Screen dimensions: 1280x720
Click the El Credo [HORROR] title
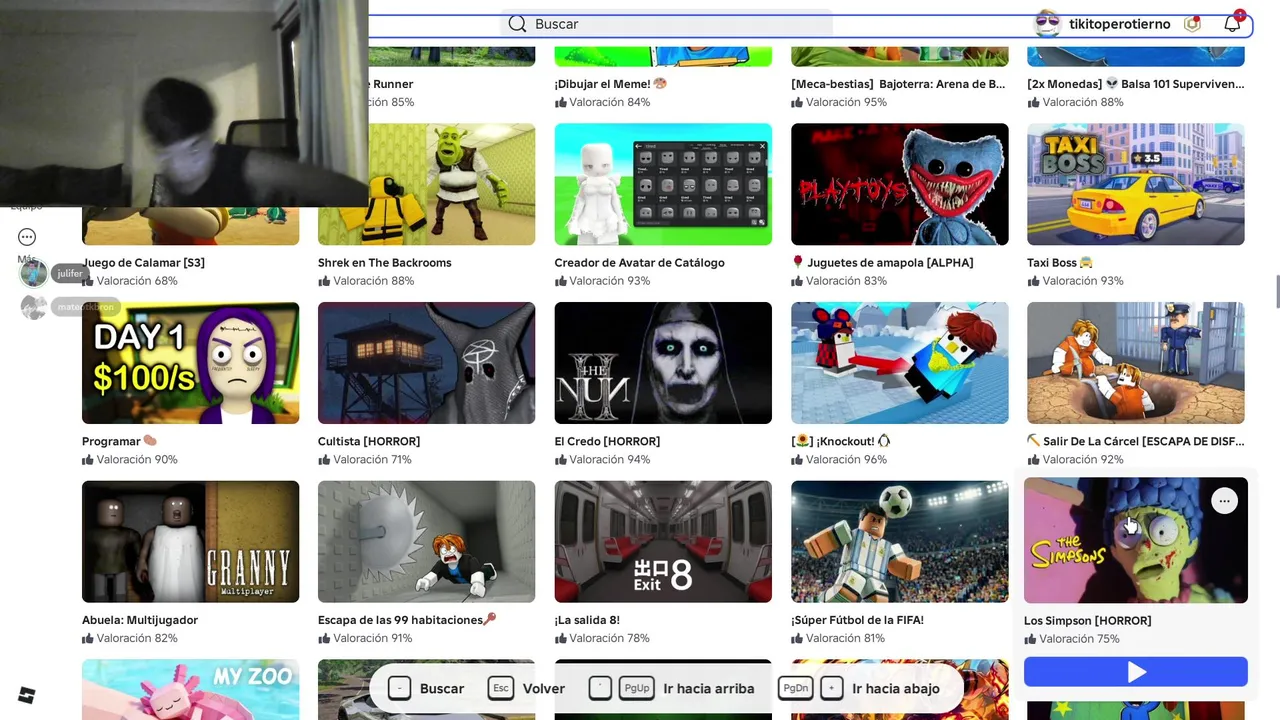tap(607, 441)
